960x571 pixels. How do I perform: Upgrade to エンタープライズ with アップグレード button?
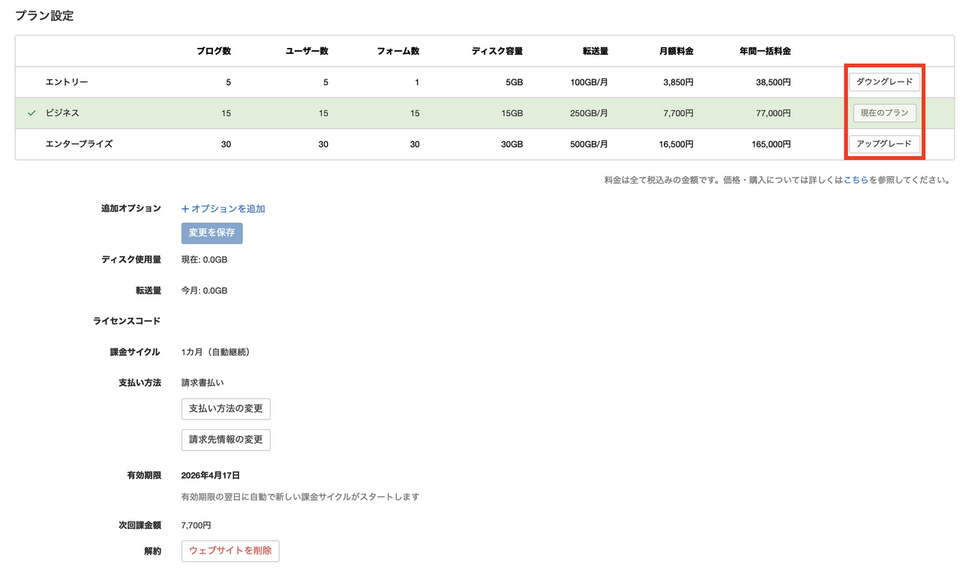[x=884, y=144]
